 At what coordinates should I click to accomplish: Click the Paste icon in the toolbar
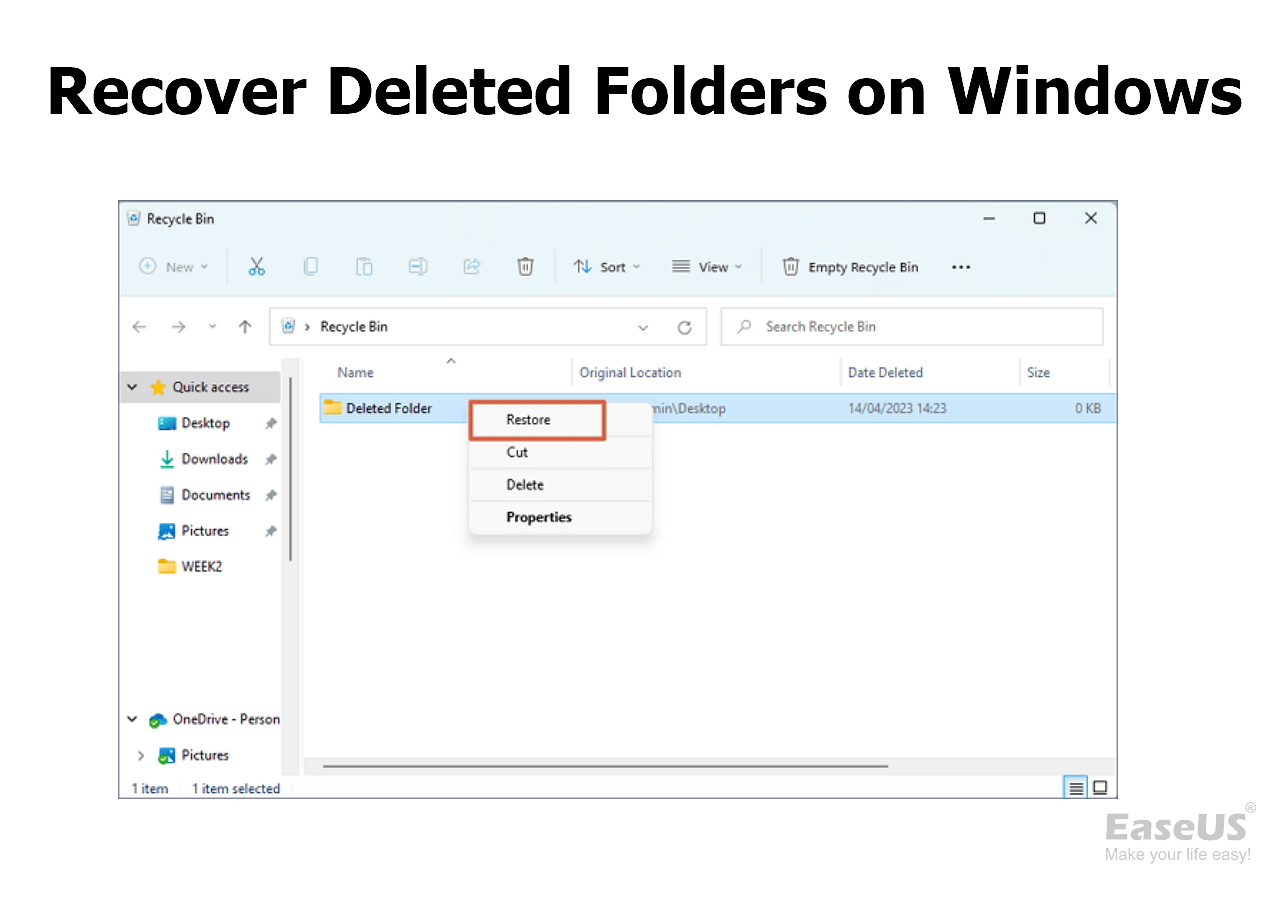point(365,266)
